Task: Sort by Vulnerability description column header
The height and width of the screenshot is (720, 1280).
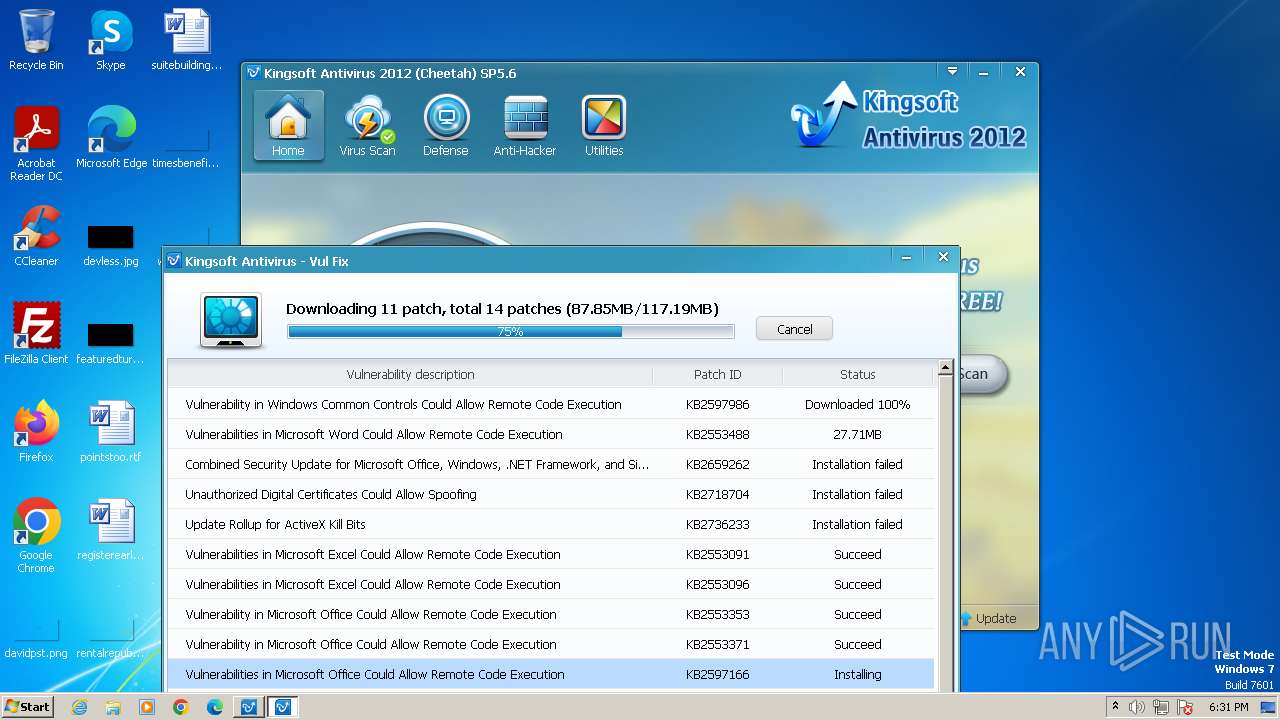Action: click(410, 374)
